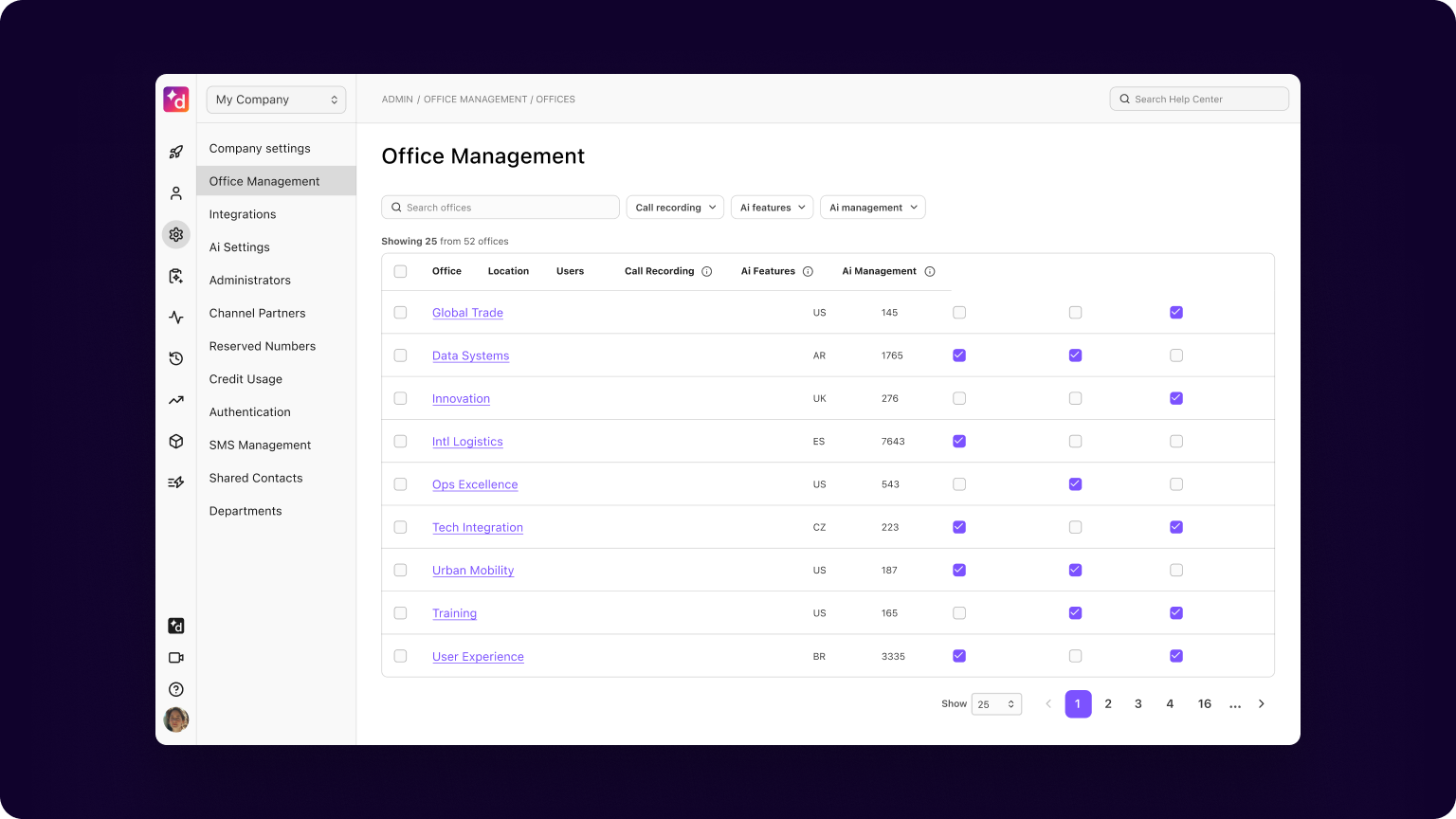Open the clipboard sparkle icon in sidebar
The height and width of the screenshot is (819, 1456).
coord(176,276)
